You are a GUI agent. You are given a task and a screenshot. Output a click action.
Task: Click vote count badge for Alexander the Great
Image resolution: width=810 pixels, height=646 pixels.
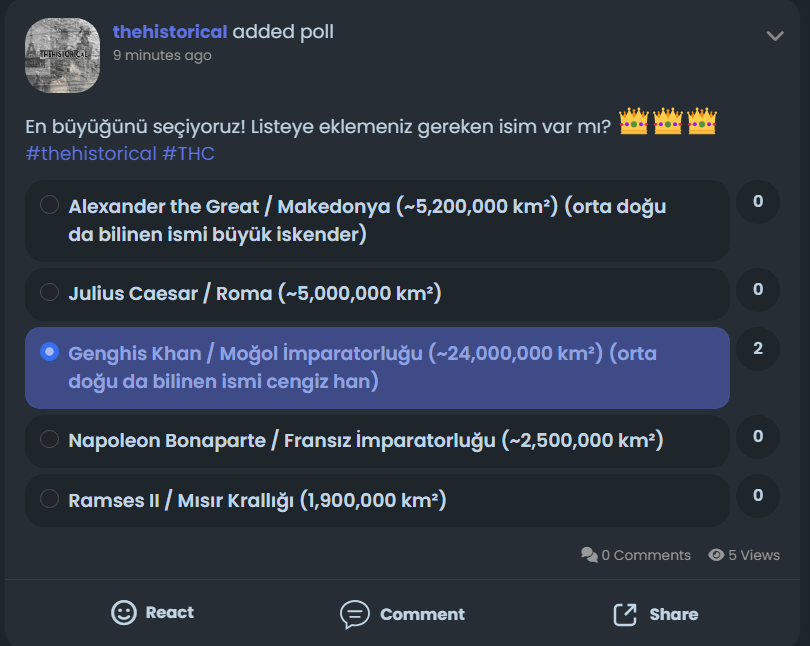[x=758, y=202]
